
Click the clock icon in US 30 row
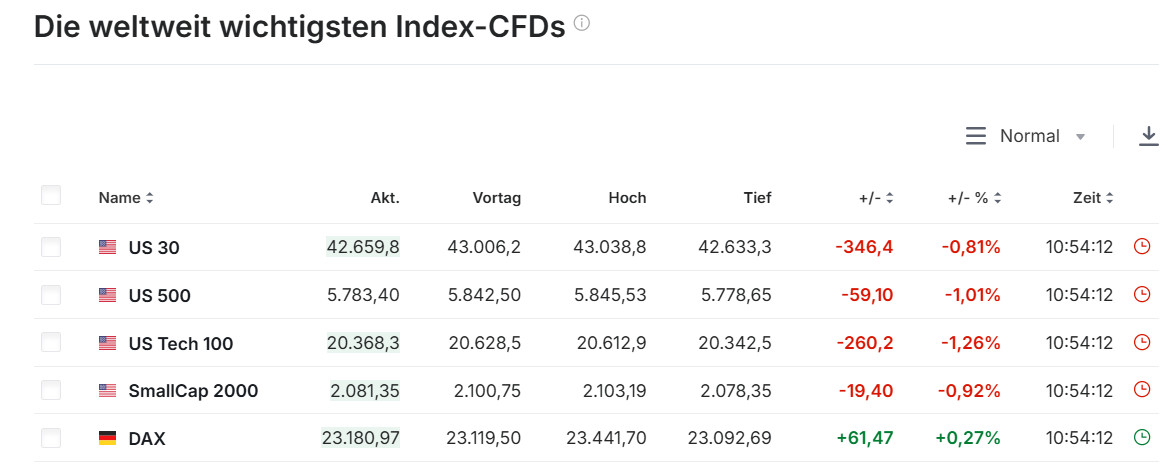pos(1142,247)
